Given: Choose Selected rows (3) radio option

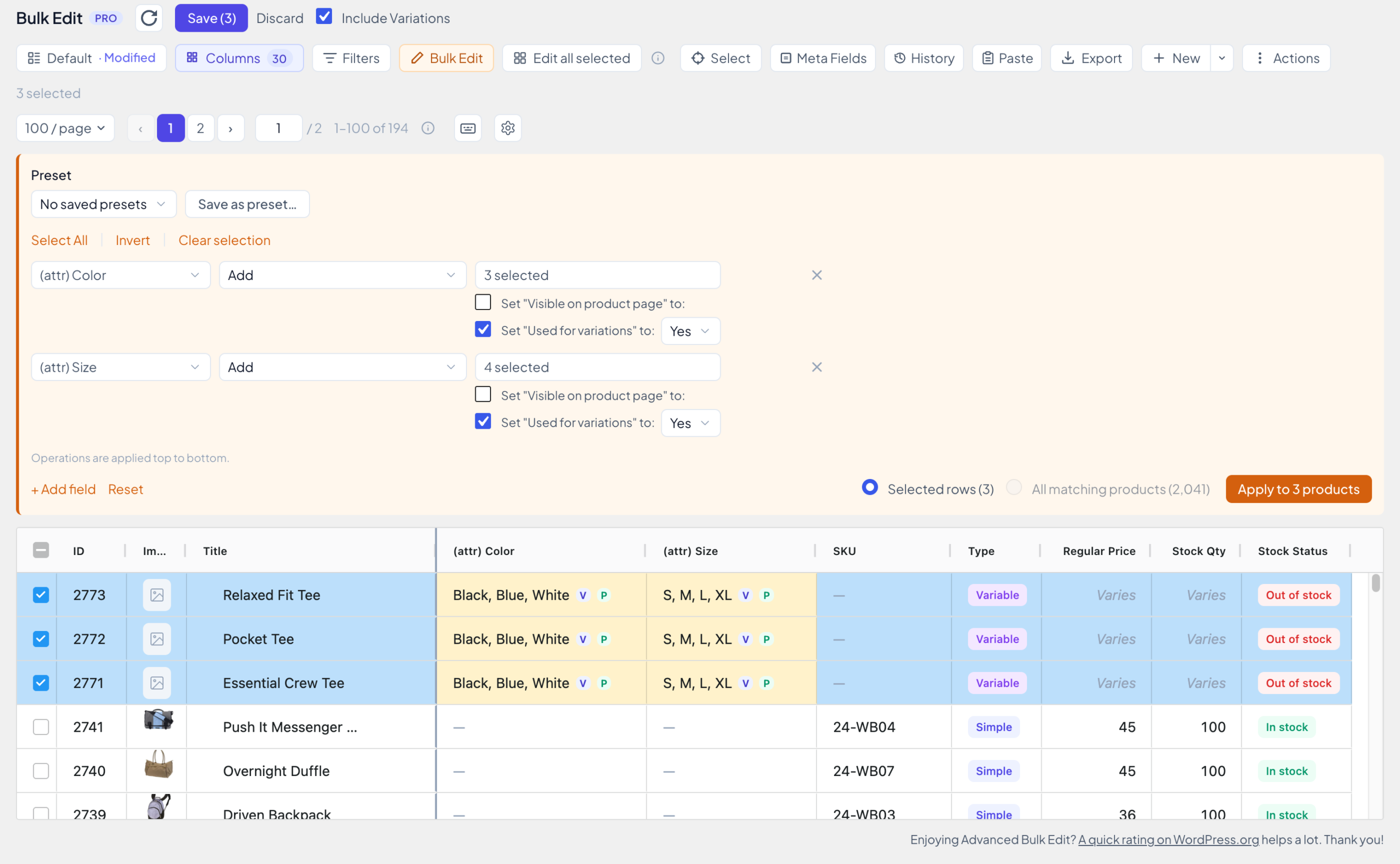Looking at the screenshot, I should [x=870, y=487].
